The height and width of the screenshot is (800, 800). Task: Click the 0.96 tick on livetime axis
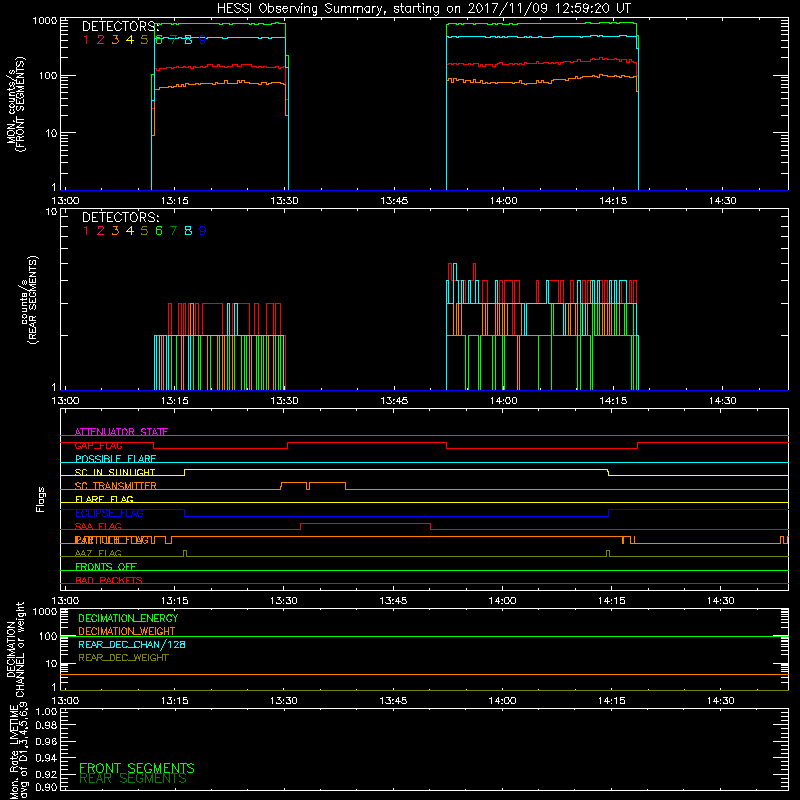46,741
